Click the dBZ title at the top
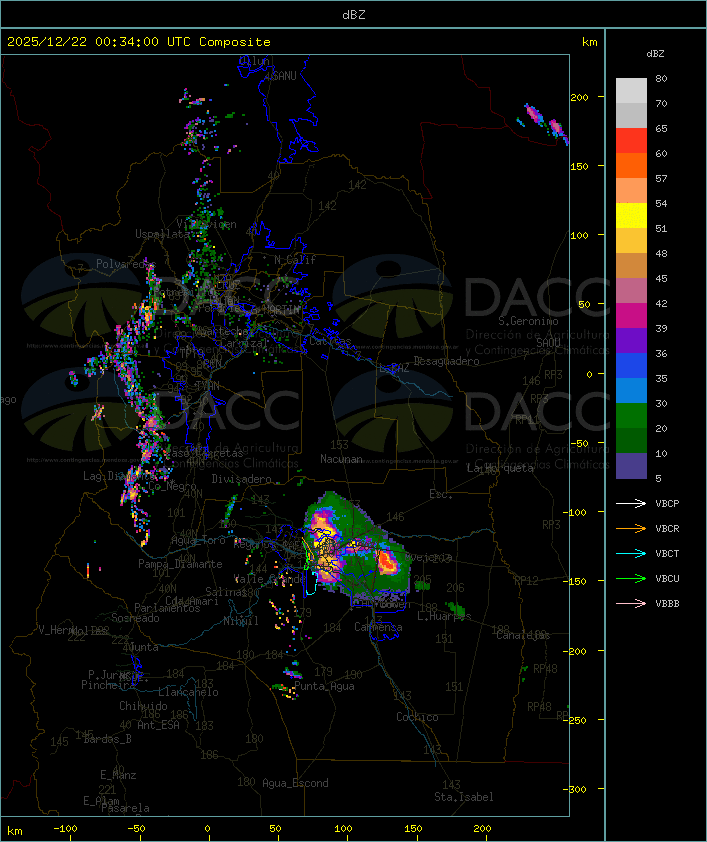This screenshot has height=842, width=707. pos(354,14)
